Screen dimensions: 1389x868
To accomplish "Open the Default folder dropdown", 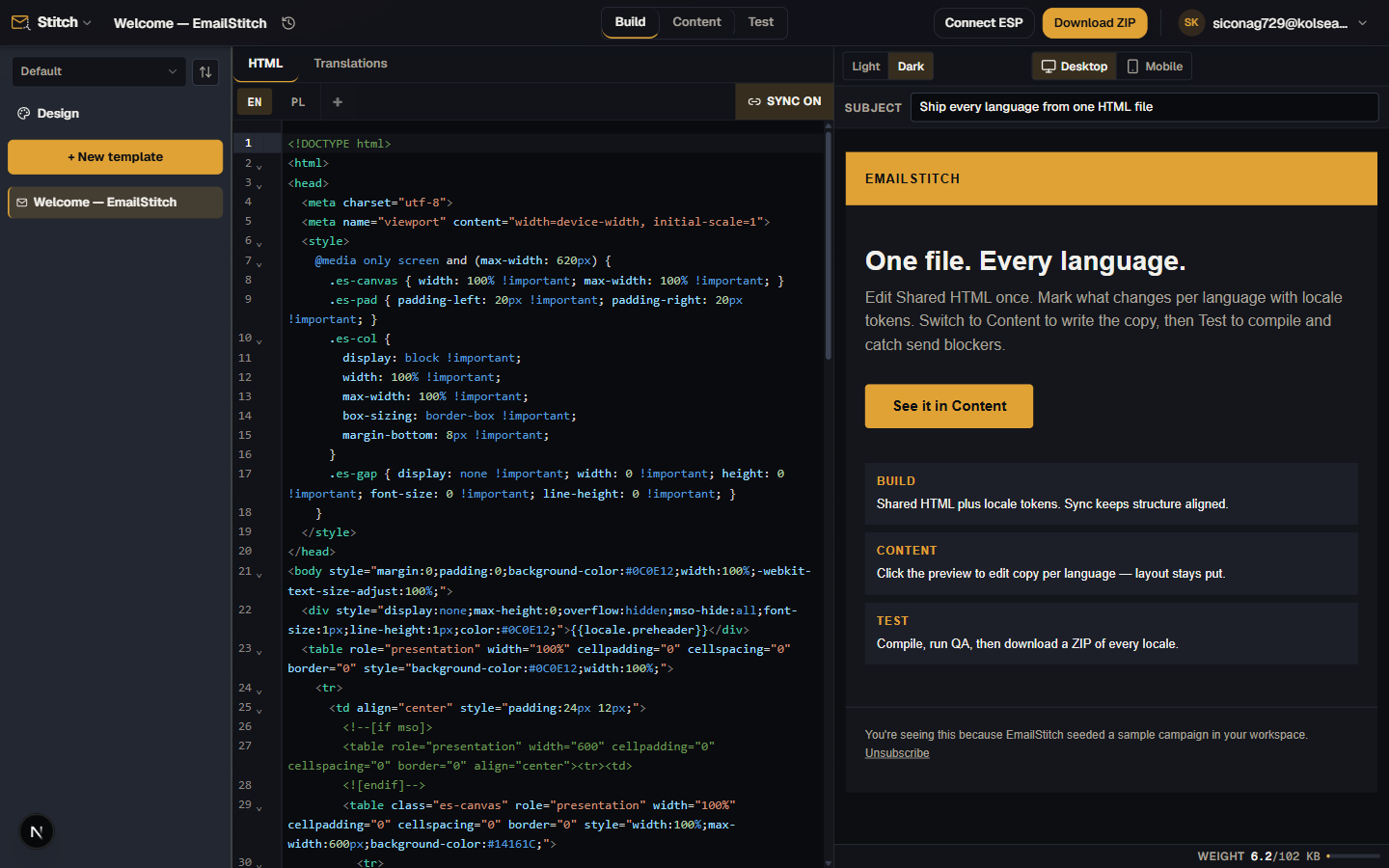I will tap(97, 71).
